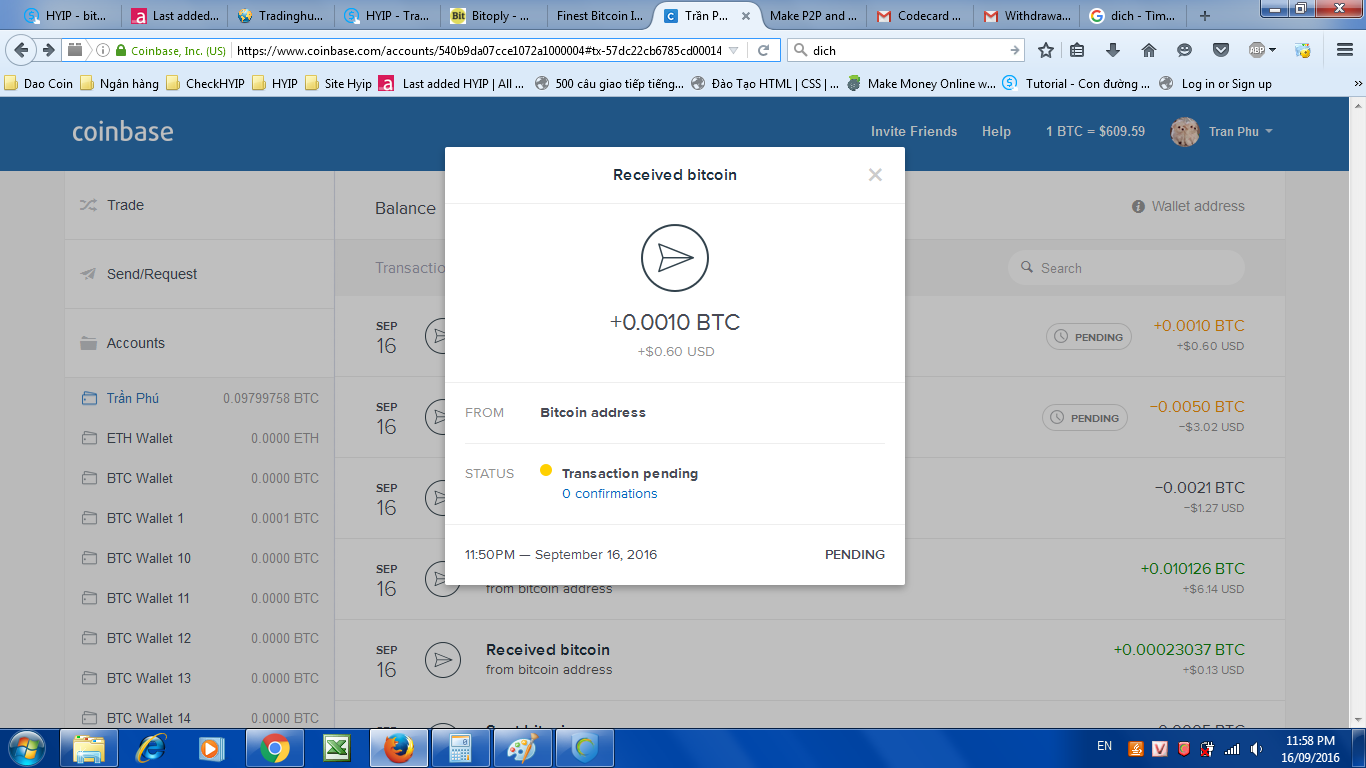Open the 'Log in or Sign up' bookmark

click(x=1215, y=84)
